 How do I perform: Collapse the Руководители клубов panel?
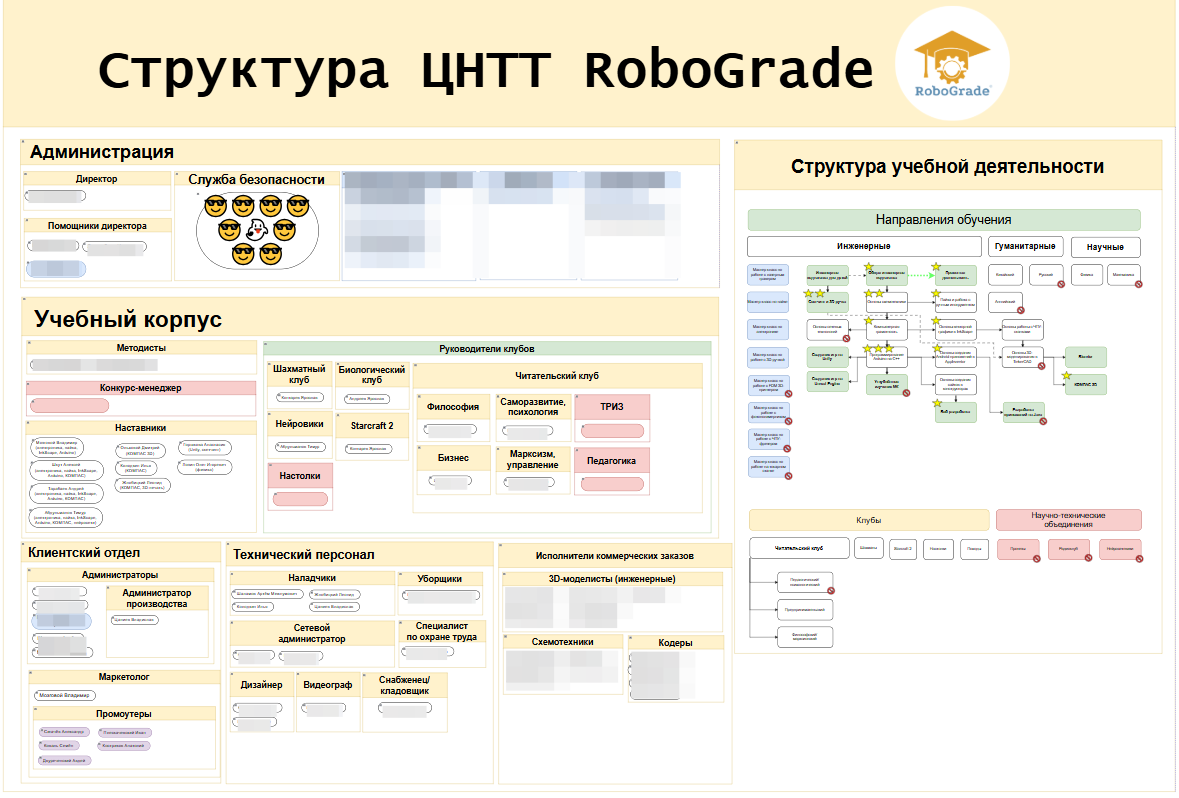(487, 347)
